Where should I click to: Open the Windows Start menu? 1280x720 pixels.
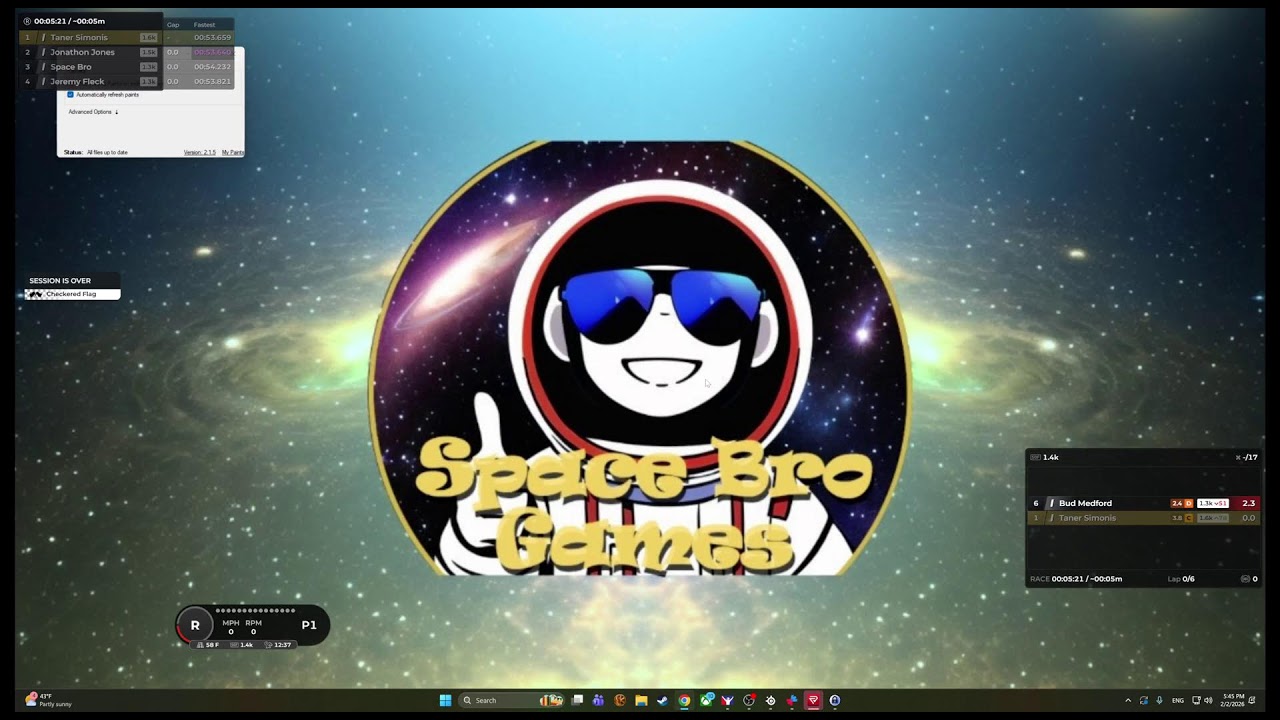[445, 700]
